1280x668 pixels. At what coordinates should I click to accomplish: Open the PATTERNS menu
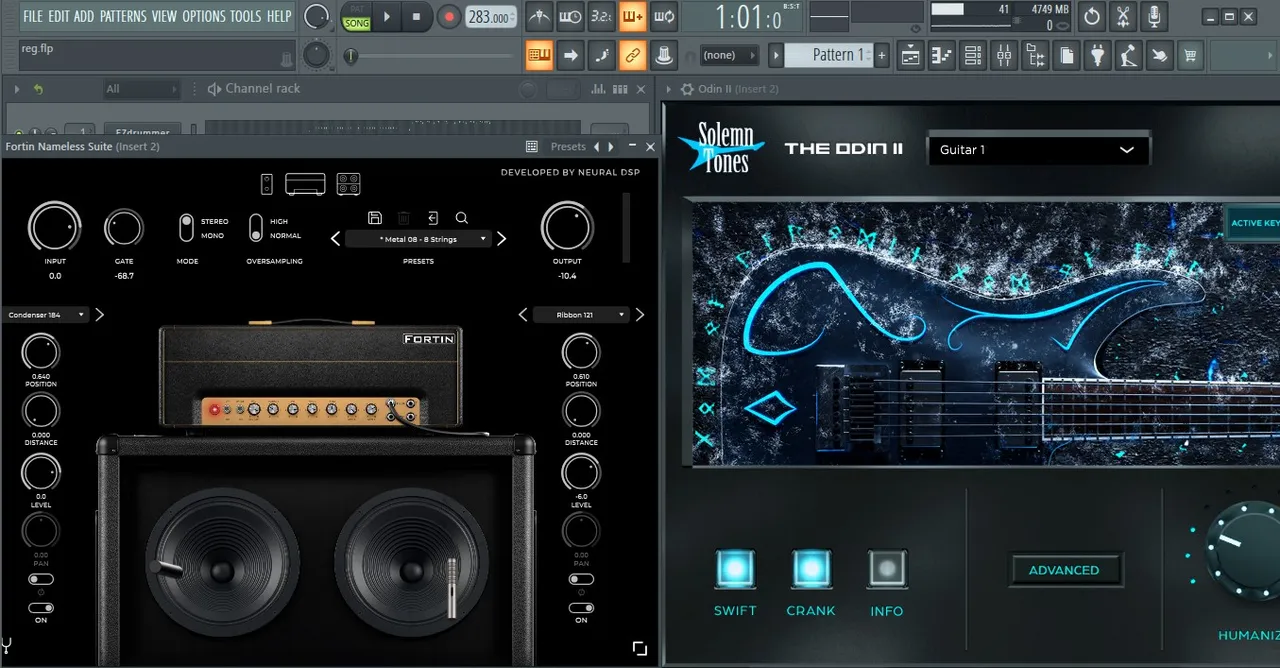pyautogui.click(x=123, y=16)
